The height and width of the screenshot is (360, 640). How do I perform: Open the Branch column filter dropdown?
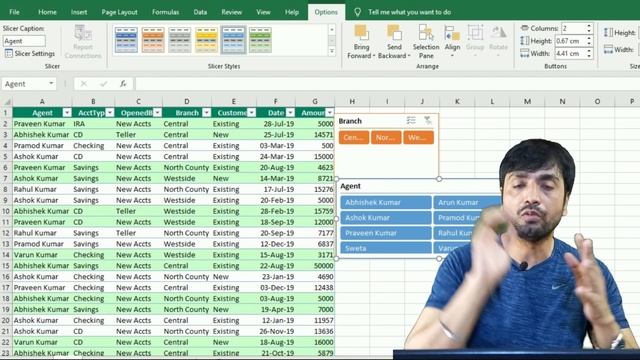207,113
